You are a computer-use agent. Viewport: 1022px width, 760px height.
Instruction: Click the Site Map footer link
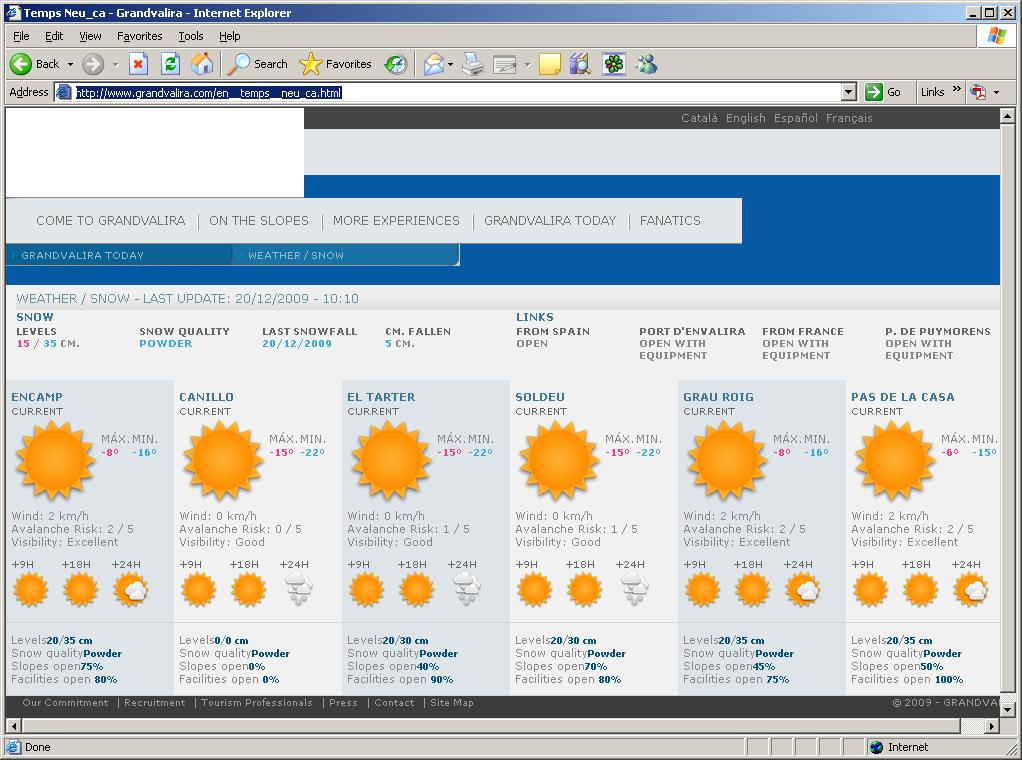tap(452, 703)
